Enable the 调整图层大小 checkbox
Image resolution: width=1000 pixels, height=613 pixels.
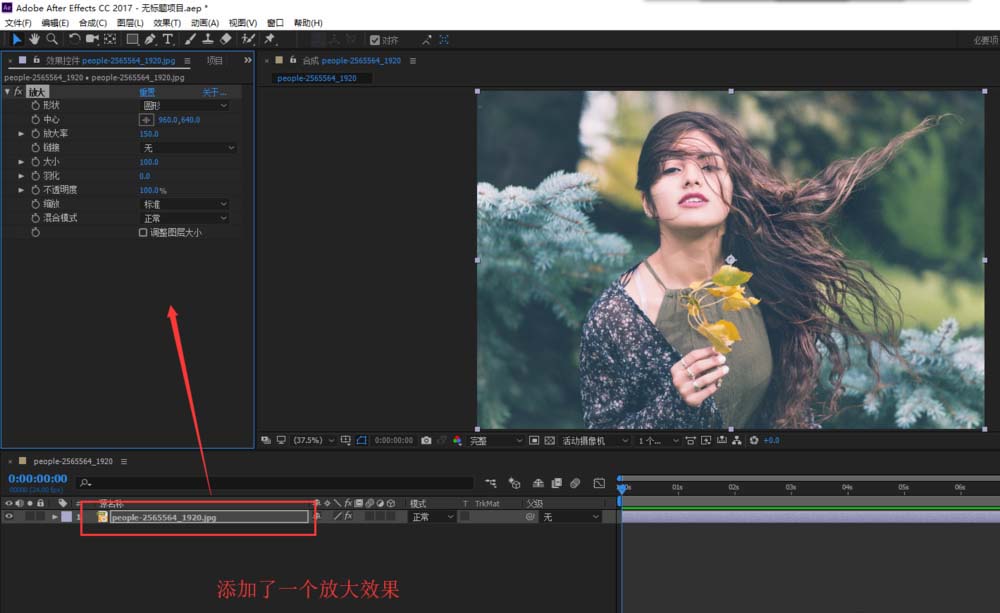coord(143,232)
